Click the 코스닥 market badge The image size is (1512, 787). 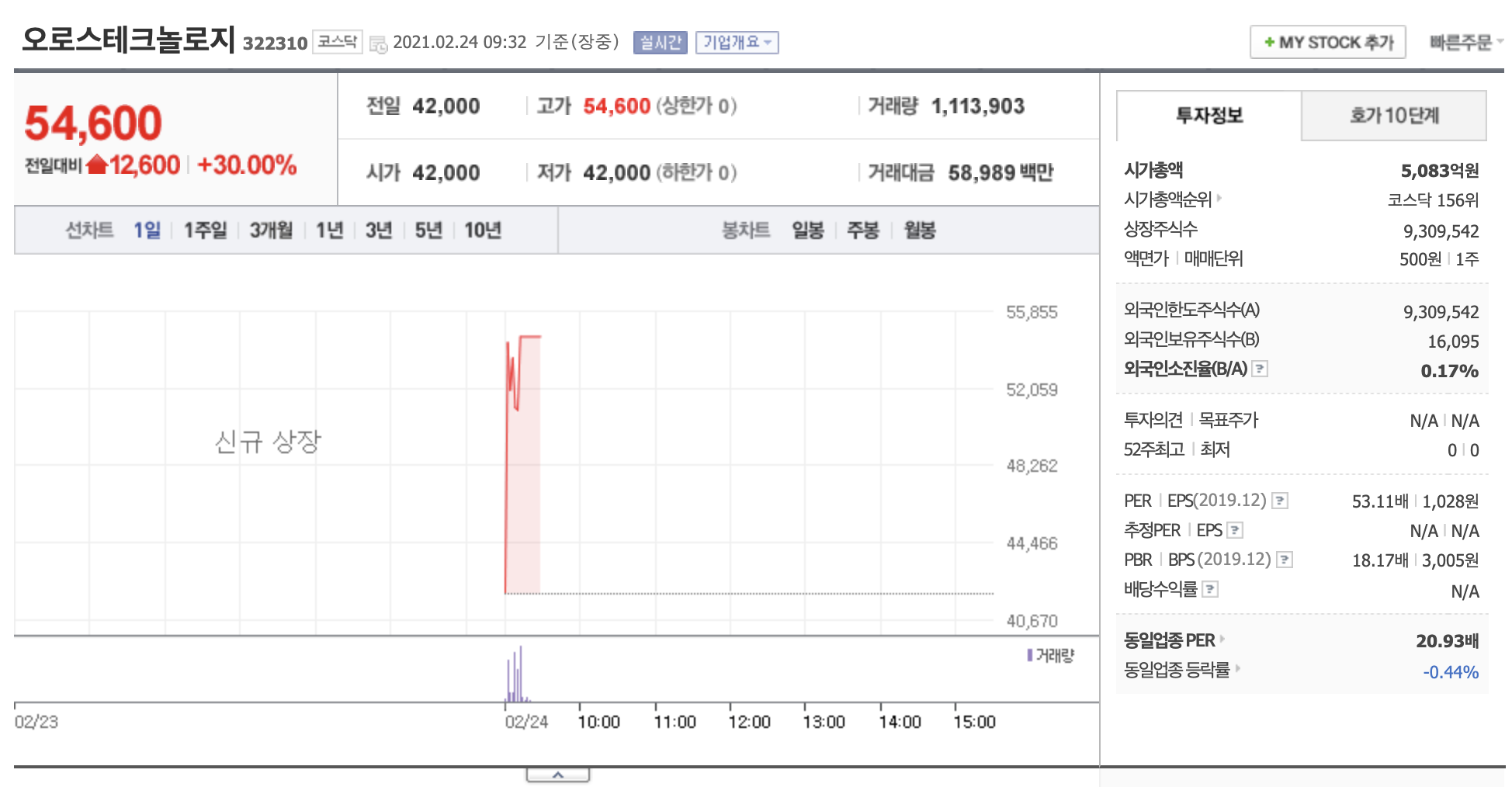(338, 42)
